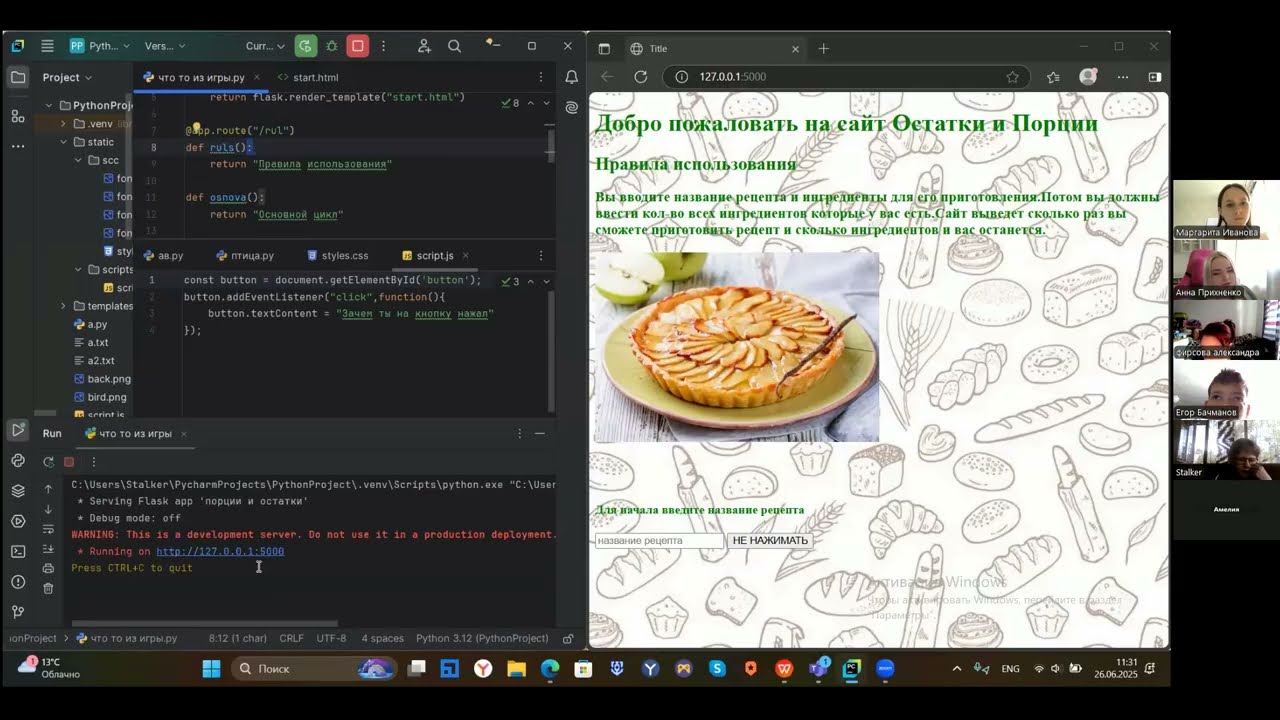Viewport: 1280px width, 720px height.
Task: Toggle soft-wrap in Run console
Action: (x=48, y=529)
